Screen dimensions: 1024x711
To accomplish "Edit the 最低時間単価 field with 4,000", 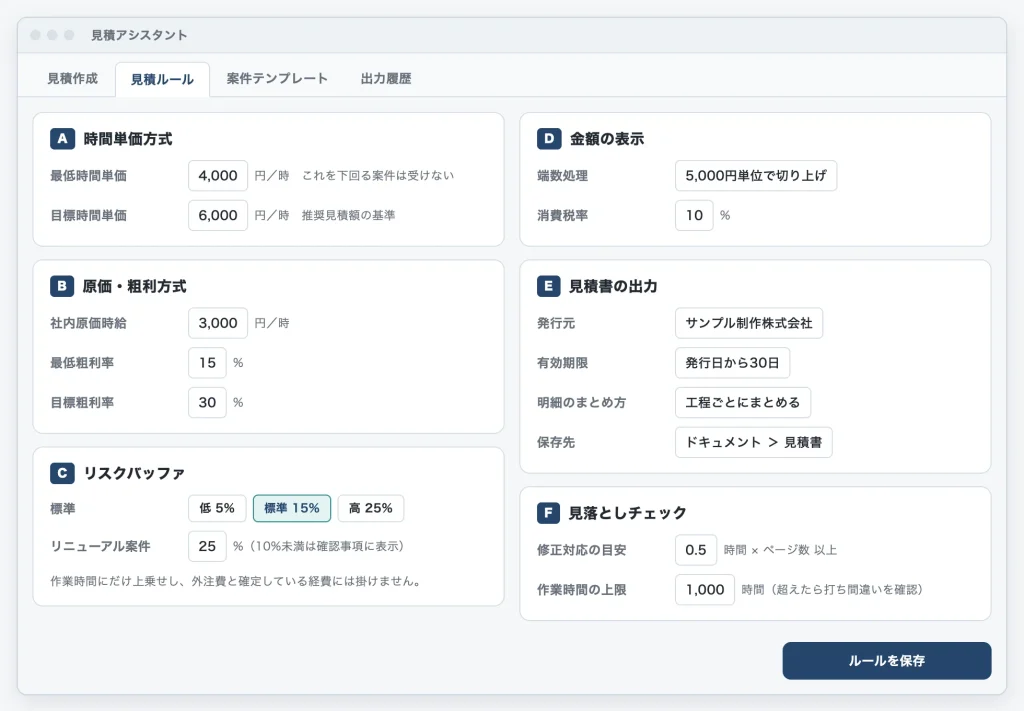I will click(x=218, y=176).
